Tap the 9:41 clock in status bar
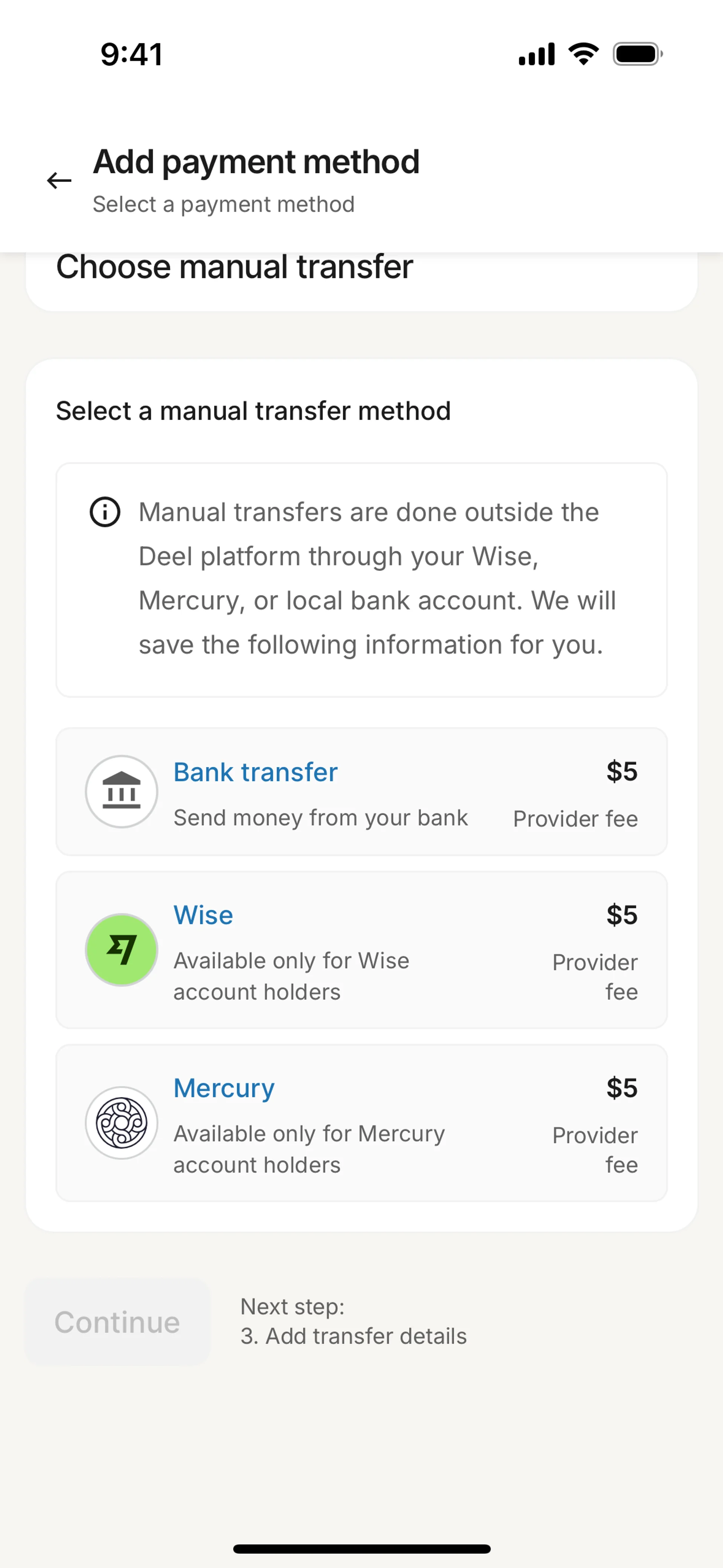This screenshot has width=723, height=1568. (x=131, y=54)
